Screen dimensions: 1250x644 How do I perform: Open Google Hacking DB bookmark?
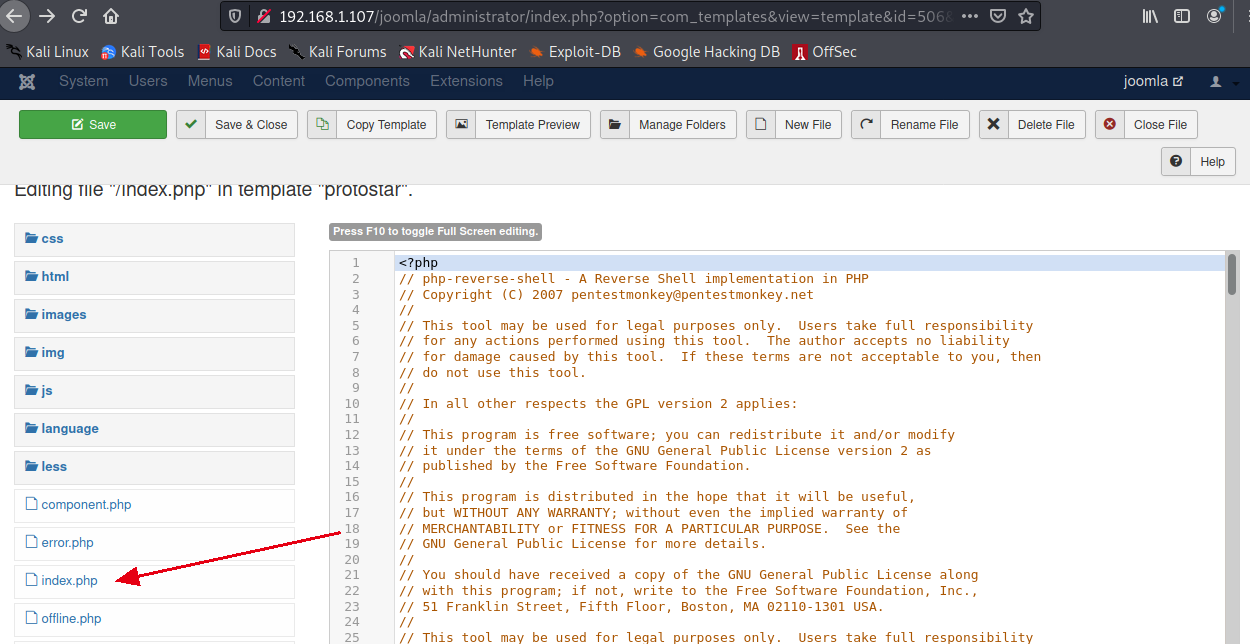pos(706,52)
